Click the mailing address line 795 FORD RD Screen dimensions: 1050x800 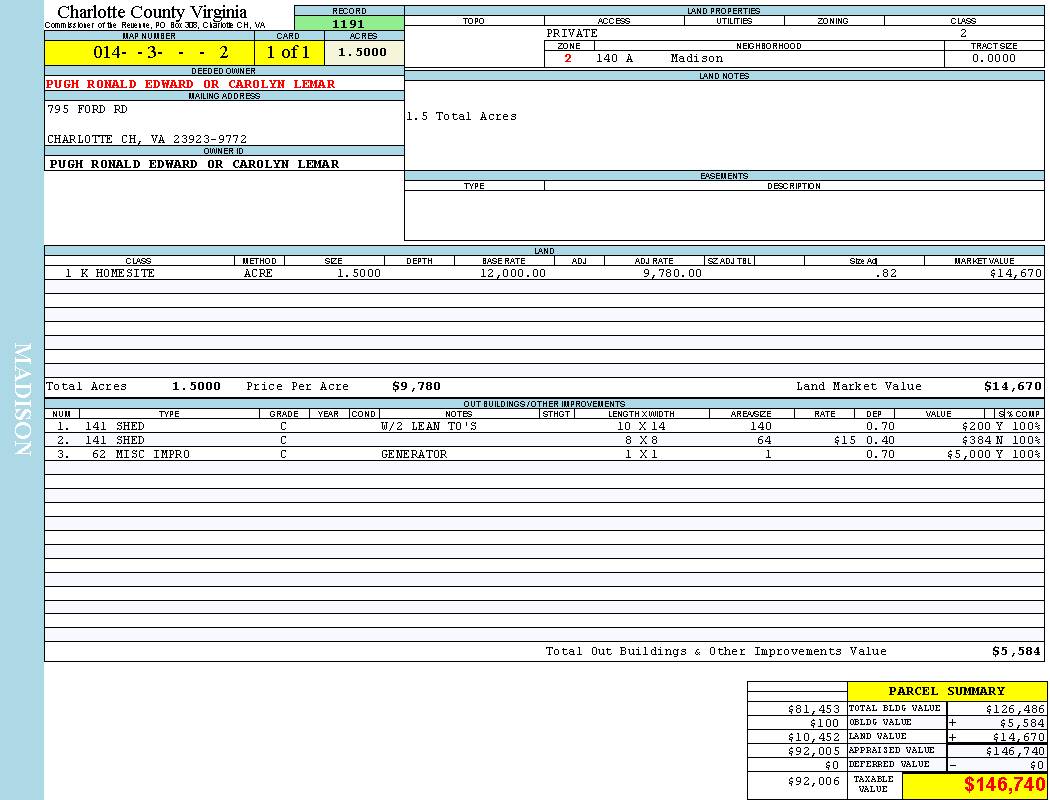point(87,109)
